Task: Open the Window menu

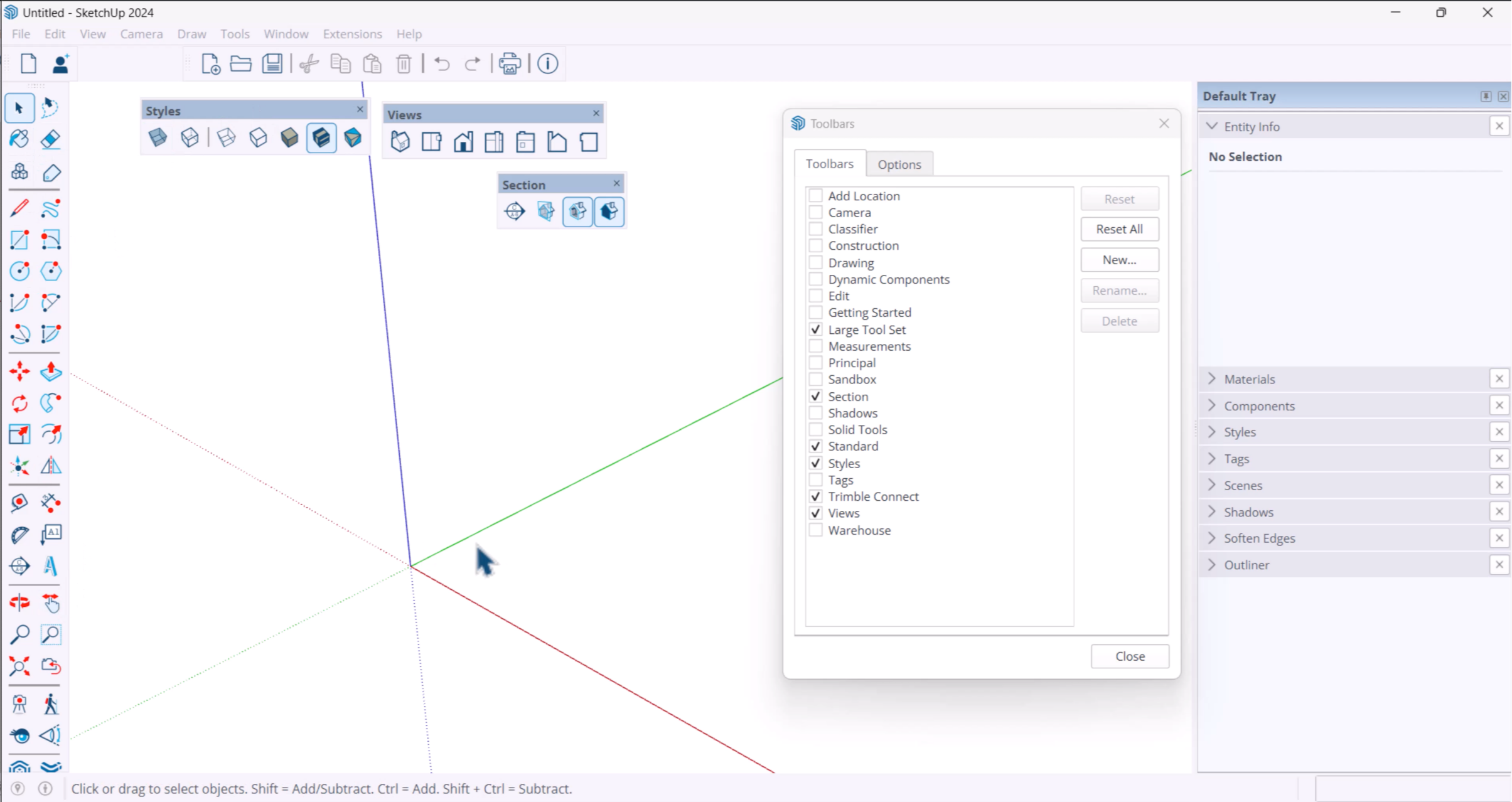Action: click(x=286, y=34)
